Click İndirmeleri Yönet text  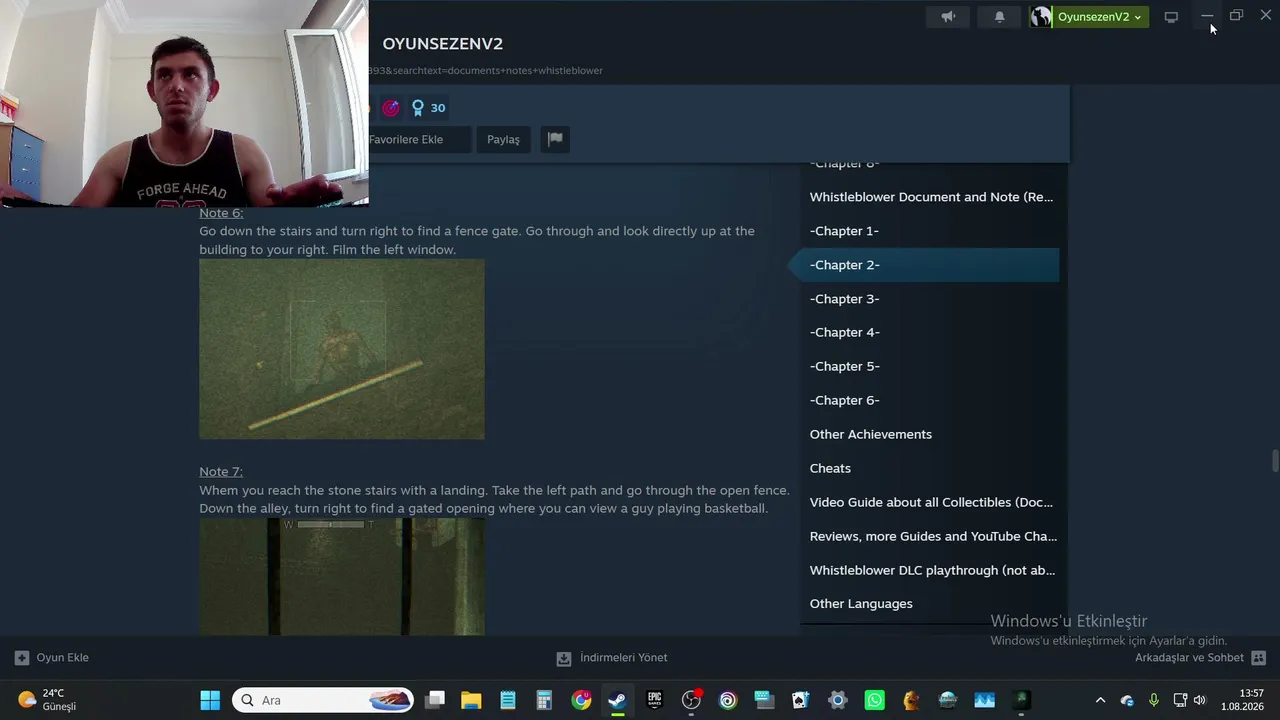624,658
